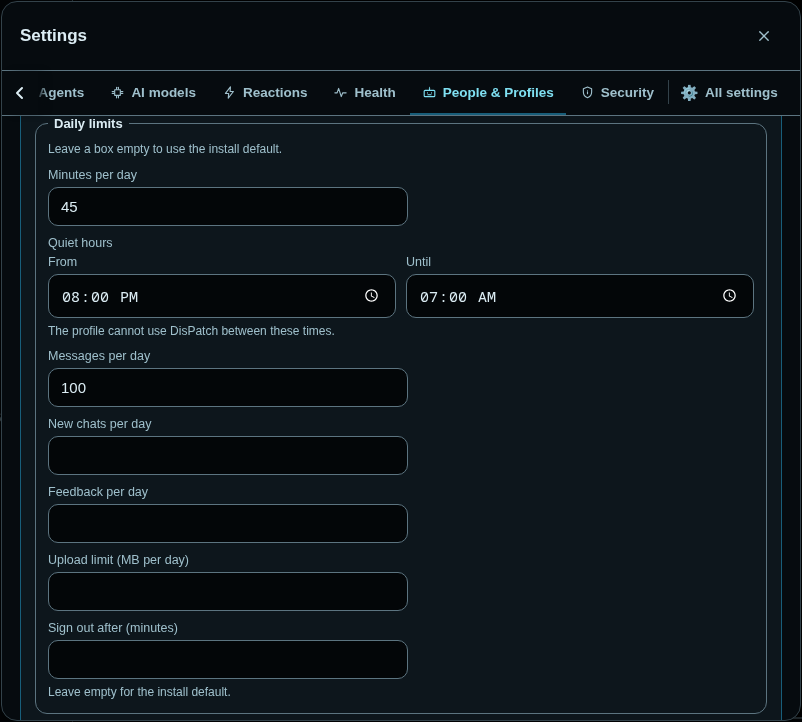Switch to the AI models tab
Image resolution: width=802 pixels, height=722 pixels.
(x=153, y=93)
